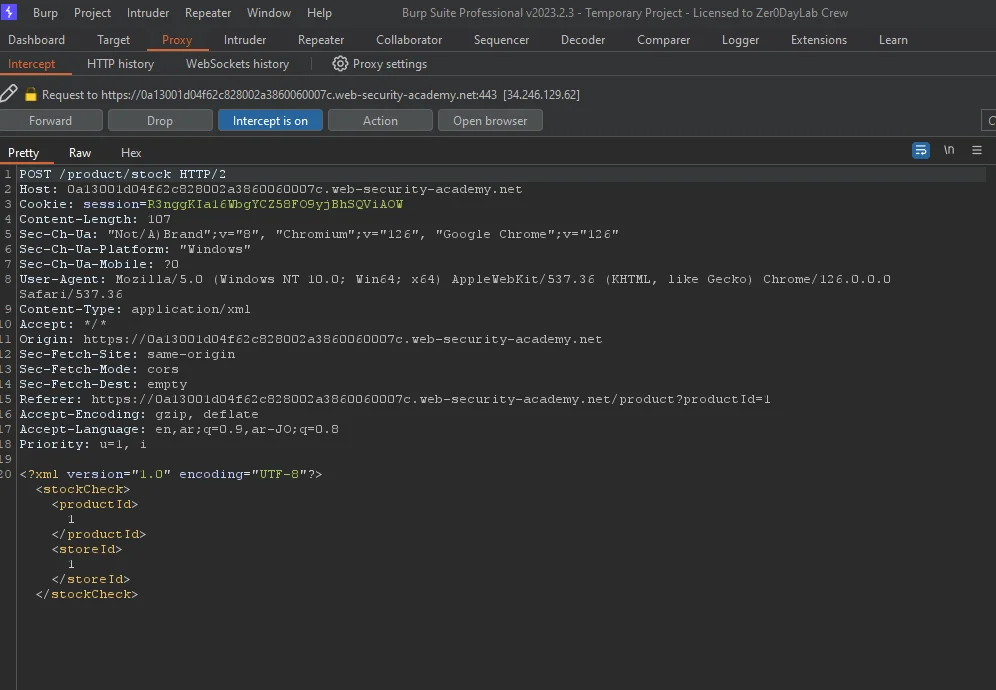
Task: Open the Project menu
Action: (92, 13)
